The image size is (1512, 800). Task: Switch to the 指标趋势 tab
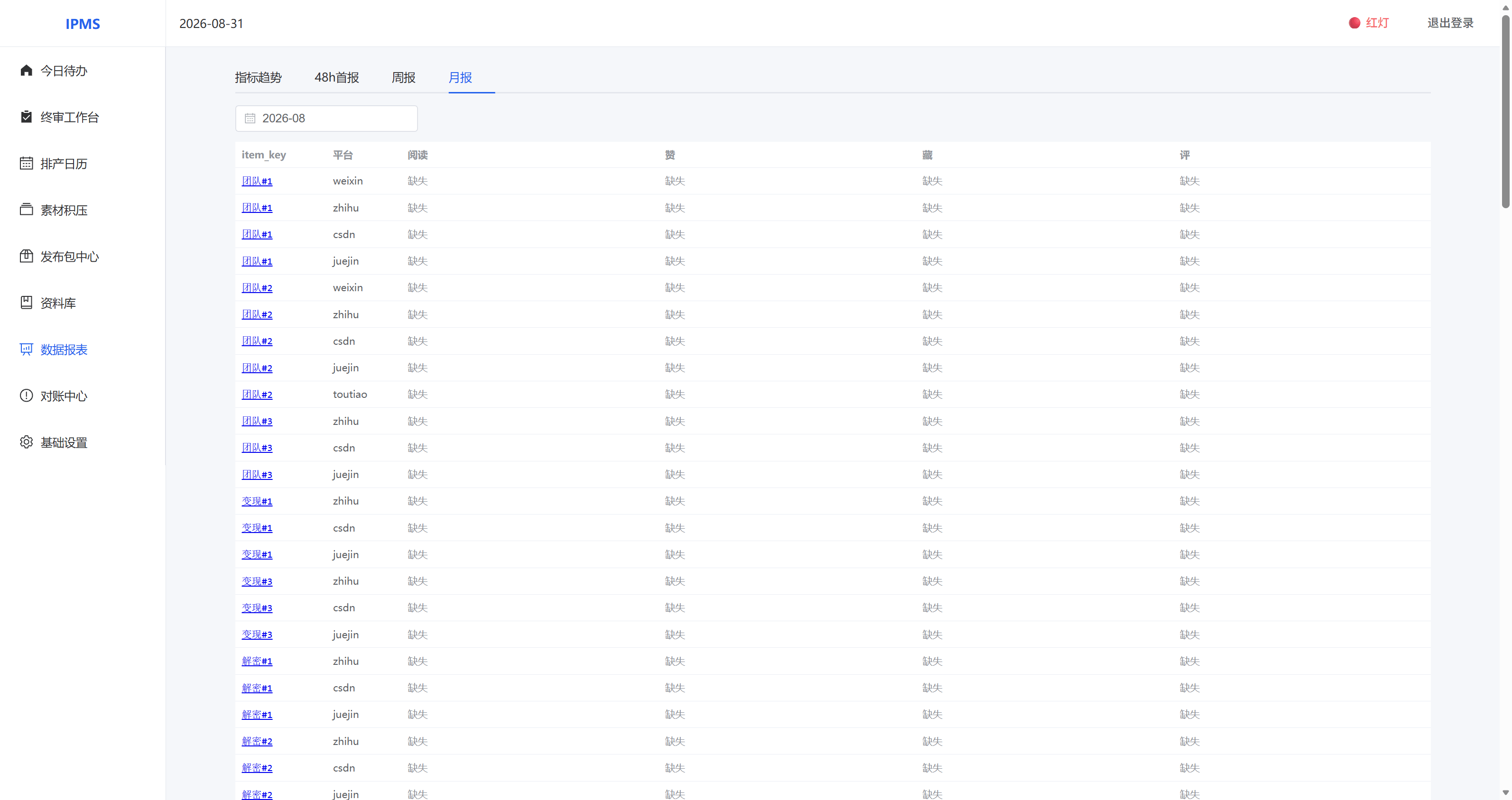(x=258, y=77)
